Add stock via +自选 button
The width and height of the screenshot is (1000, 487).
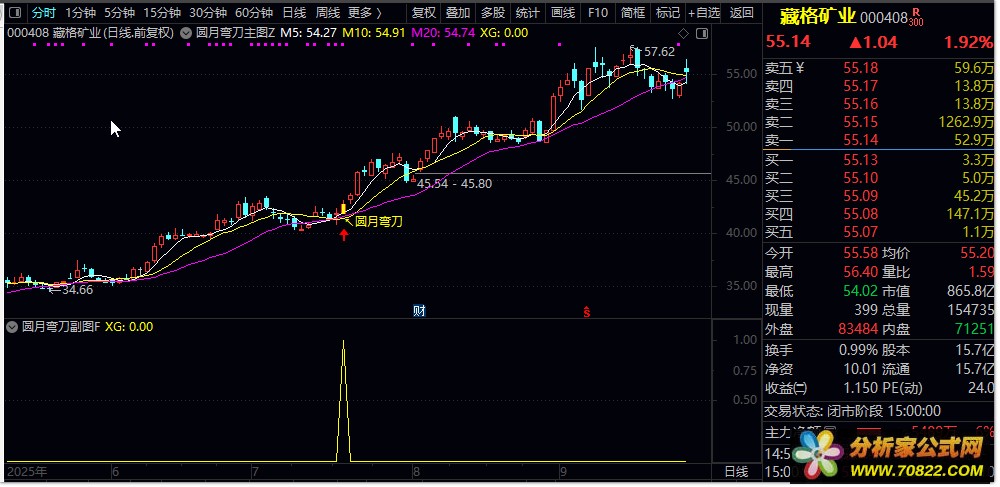pyautogui.click(x=704, y=12)
